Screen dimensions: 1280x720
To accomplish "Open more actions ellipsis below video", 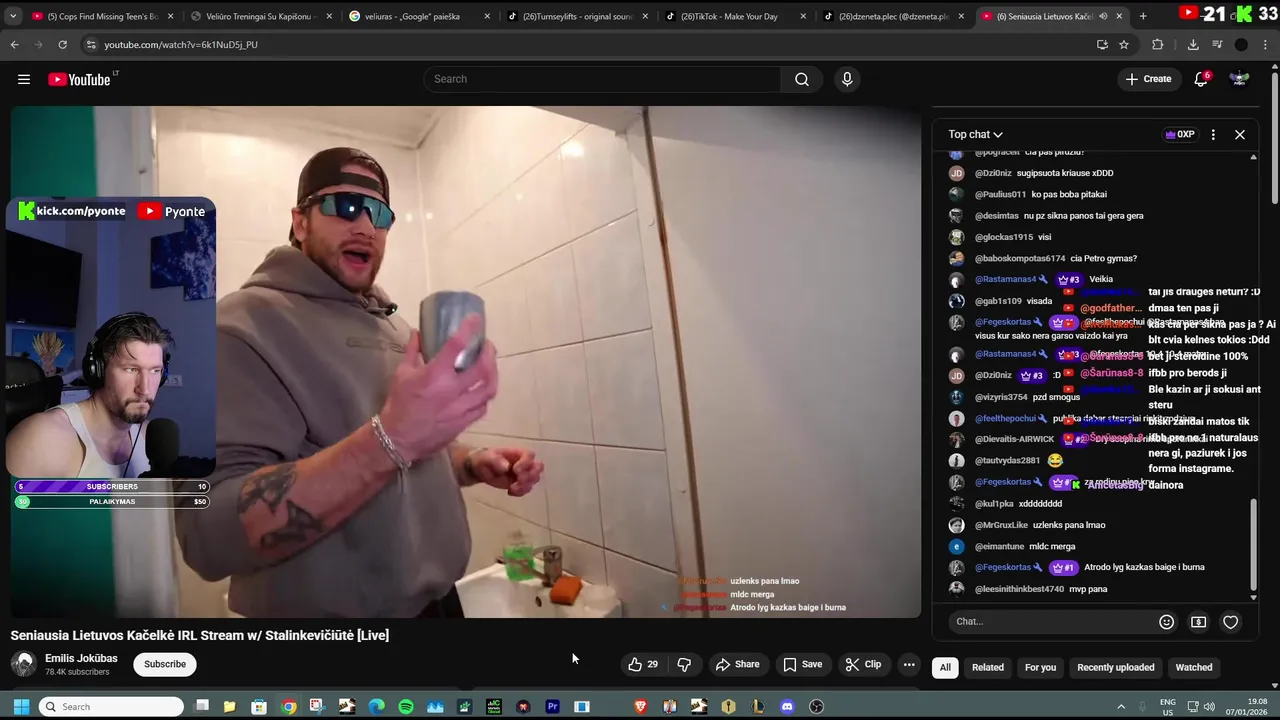I will point(909,664).
